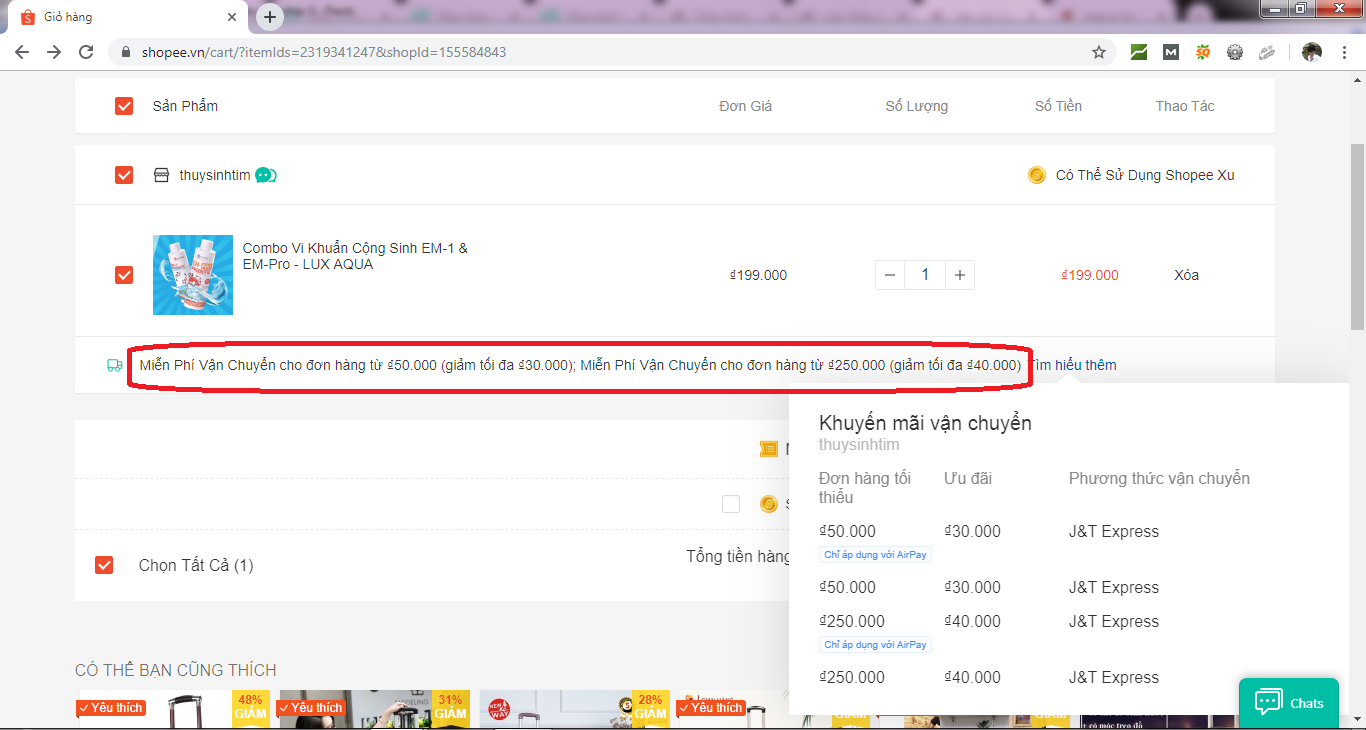Click the product thumbnail image

(x=193, y=275)
